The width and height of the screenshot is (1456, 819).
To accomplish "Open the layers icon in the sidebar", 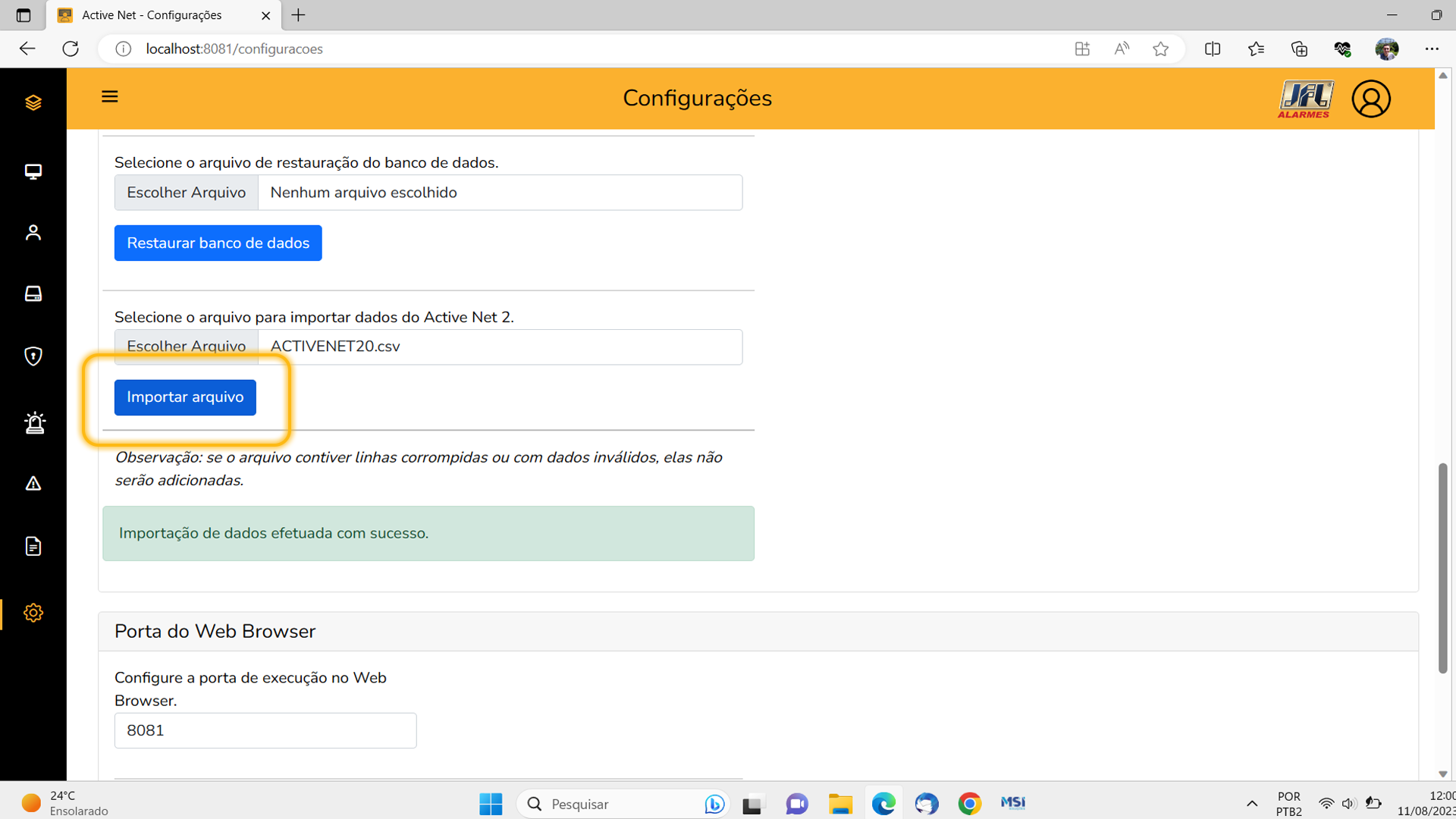I will coord(33,102).
